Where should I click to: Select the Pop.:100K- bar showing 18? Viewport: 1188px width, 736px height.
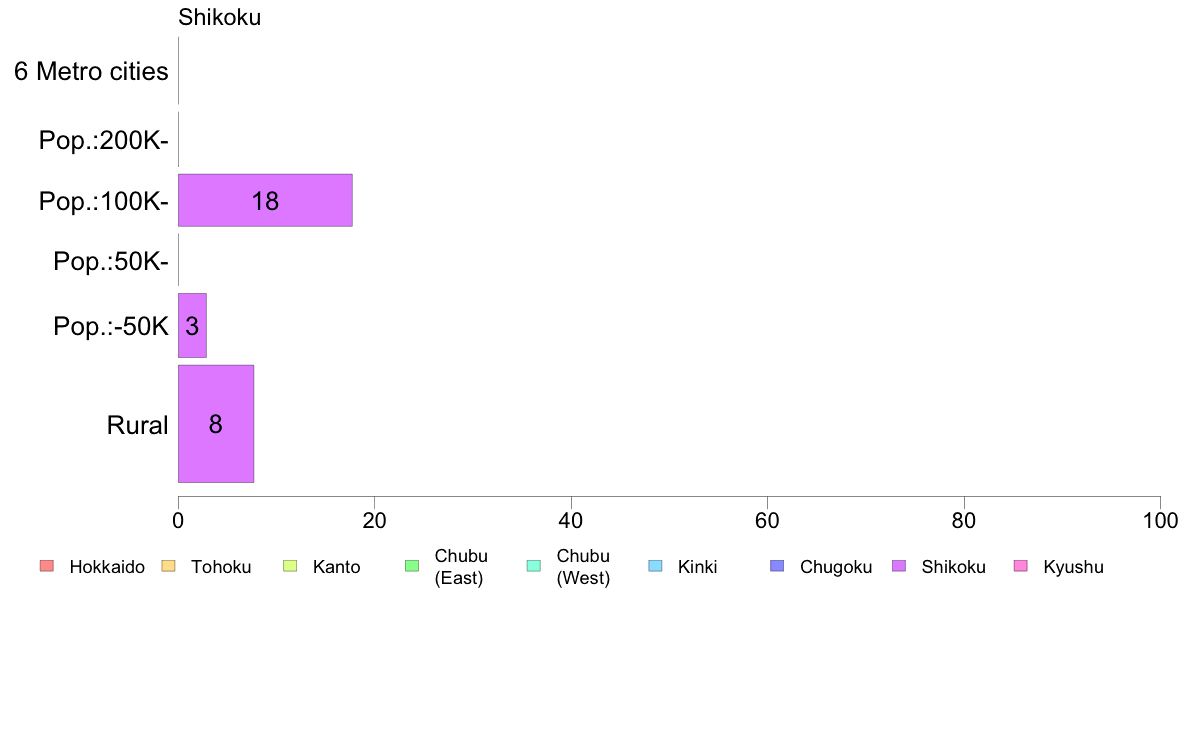[265, 200]
